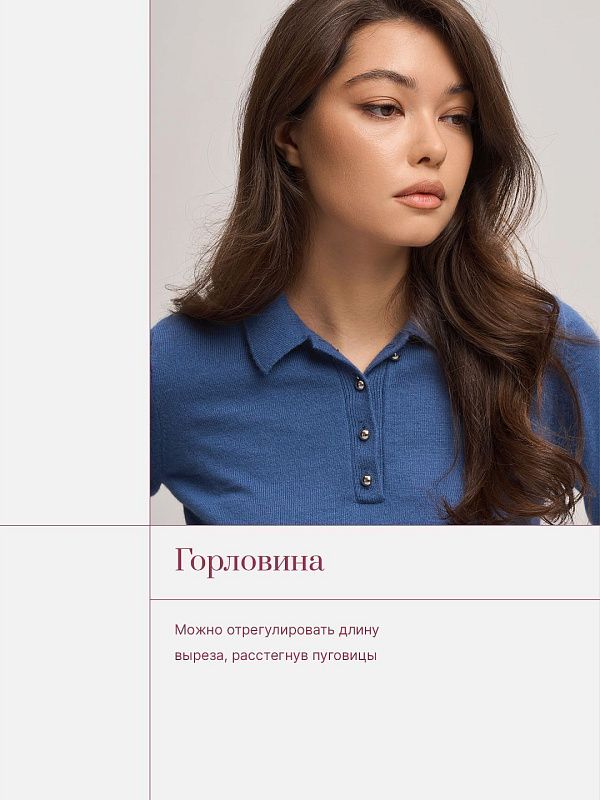Click the lowest metal button on placket
Screen dimensions: 600x800
(366, 480)
